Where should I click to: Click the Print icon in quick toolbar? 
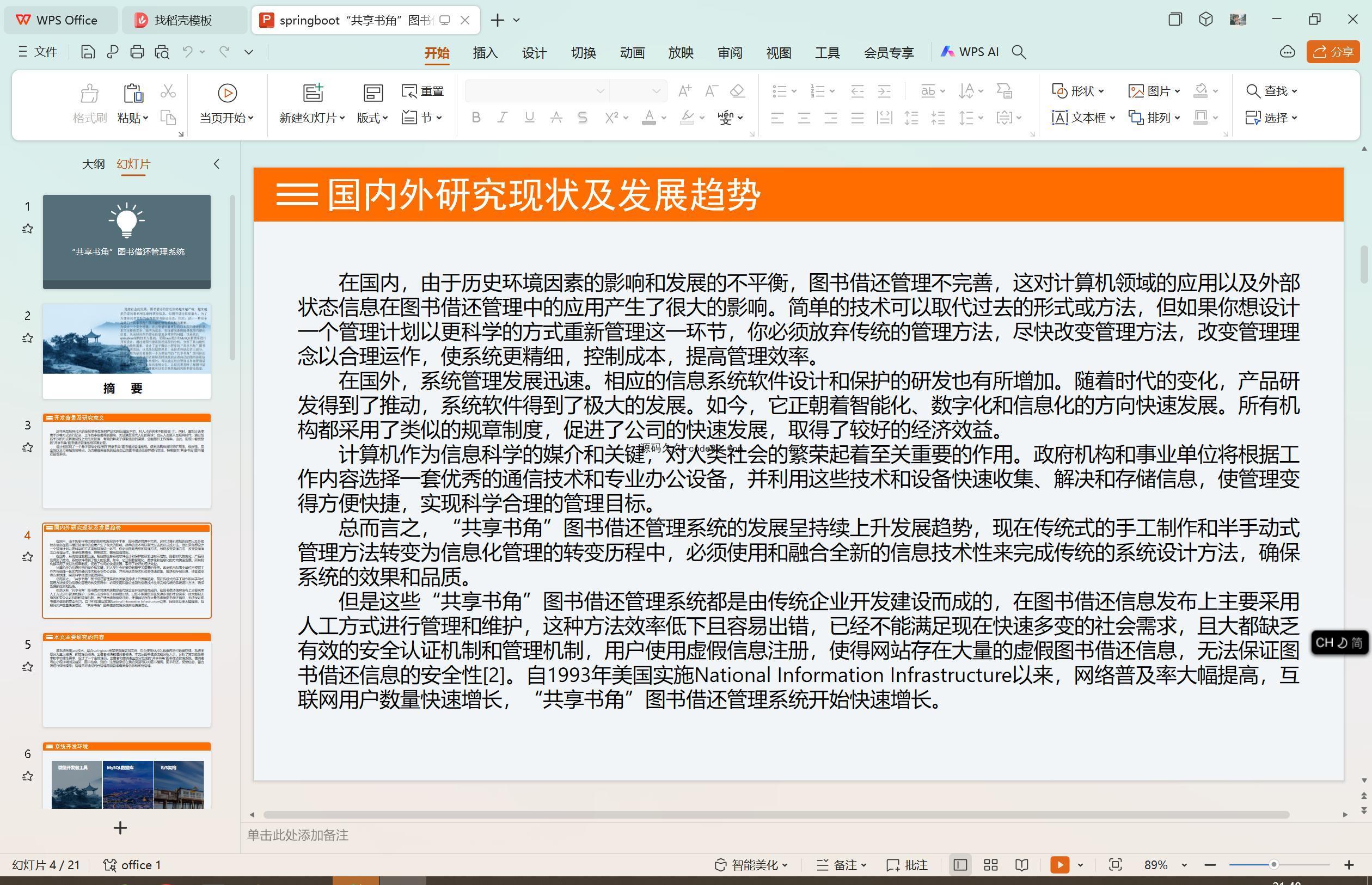[x=137, y=52]
